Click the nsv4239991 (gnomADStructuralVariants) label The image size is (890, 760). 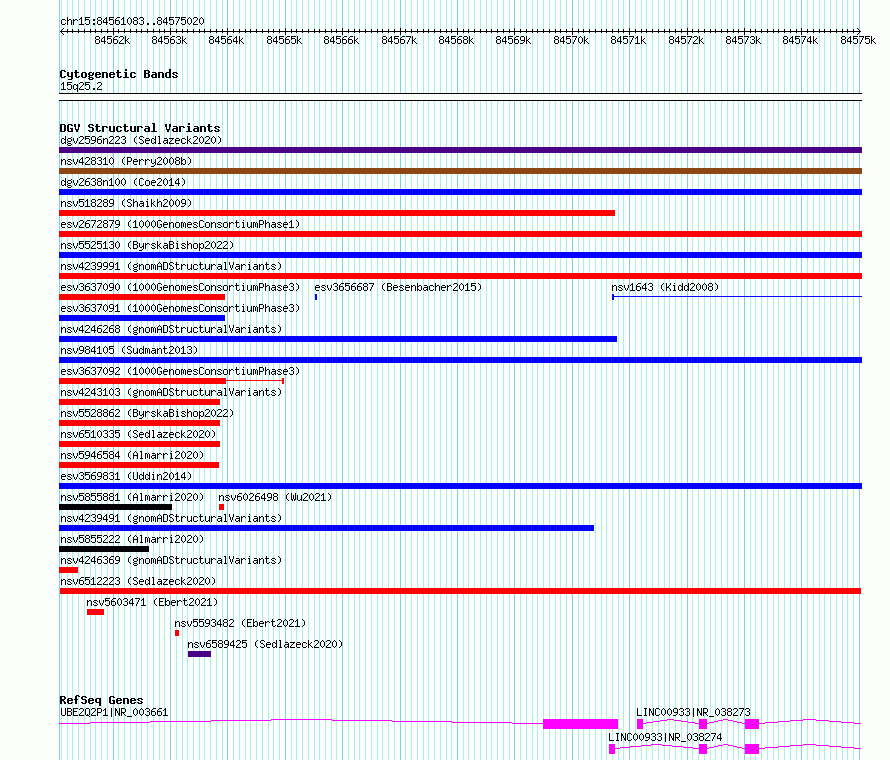171,266
